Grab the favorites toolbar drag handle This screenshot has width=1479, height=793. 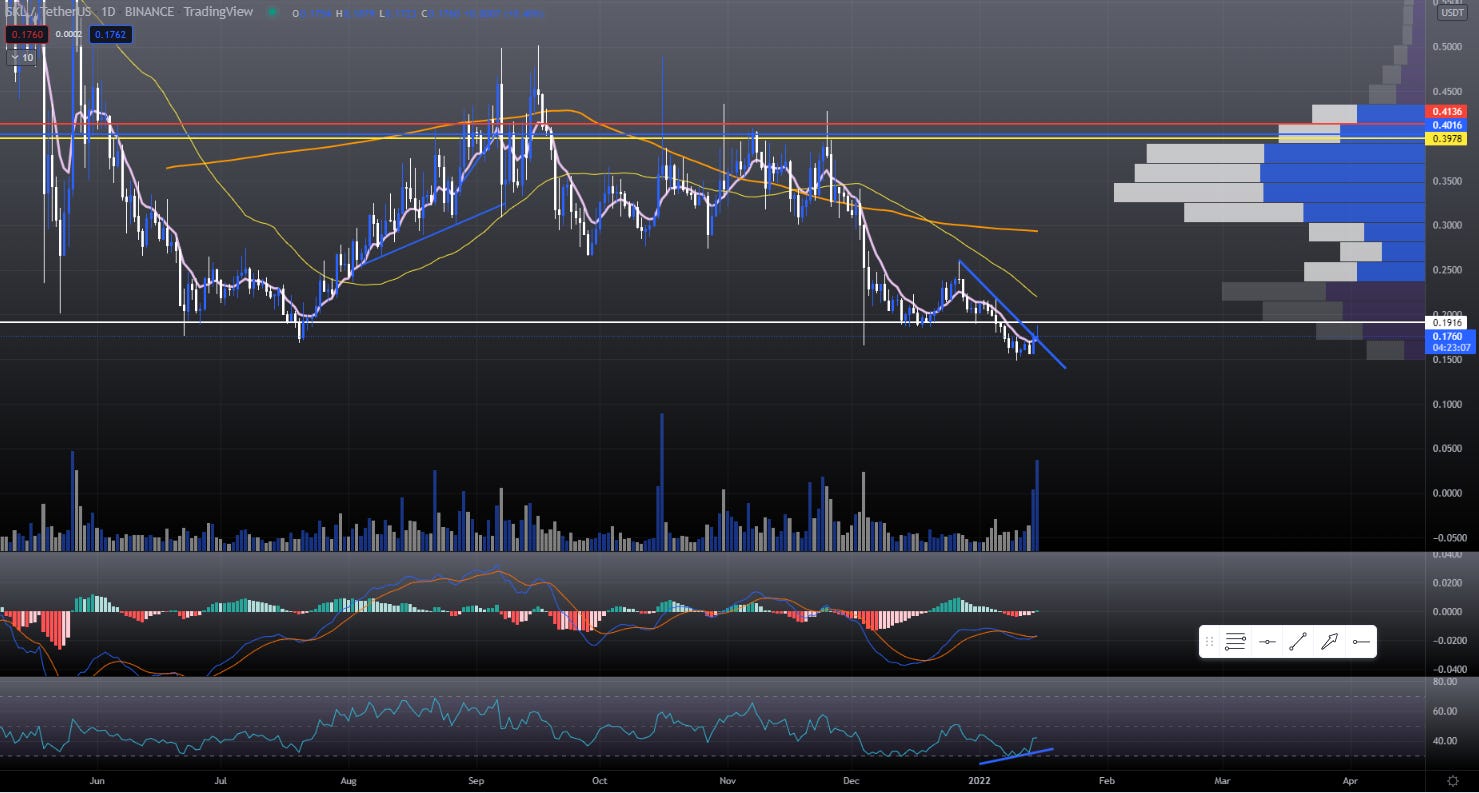click(x=1209, y=642)
